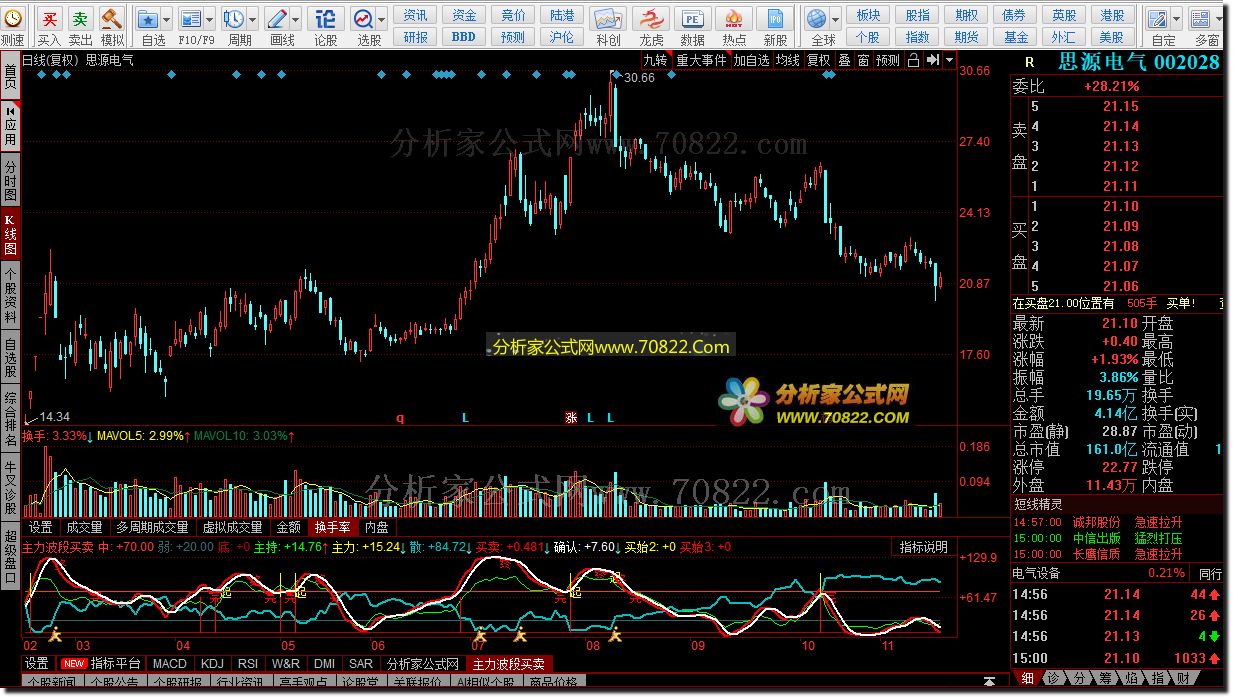Toggle the 重大事件 major events markers
This screenshot has width=1233, height=697.
point(701,60)
